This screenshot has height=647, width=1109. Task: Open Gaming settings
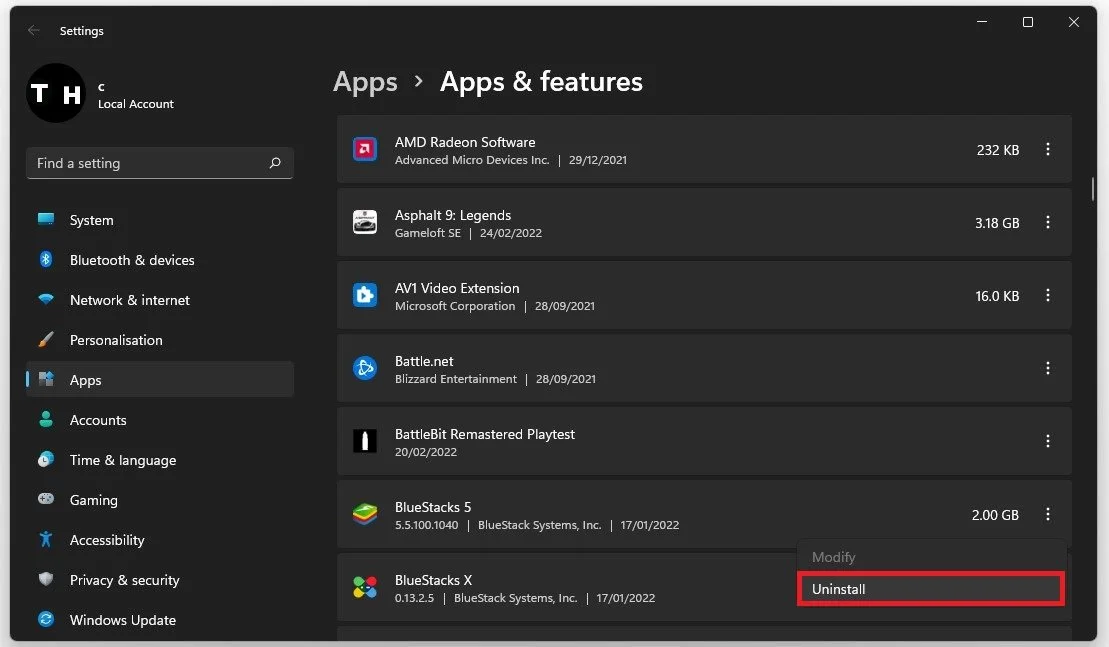[160, 500]
